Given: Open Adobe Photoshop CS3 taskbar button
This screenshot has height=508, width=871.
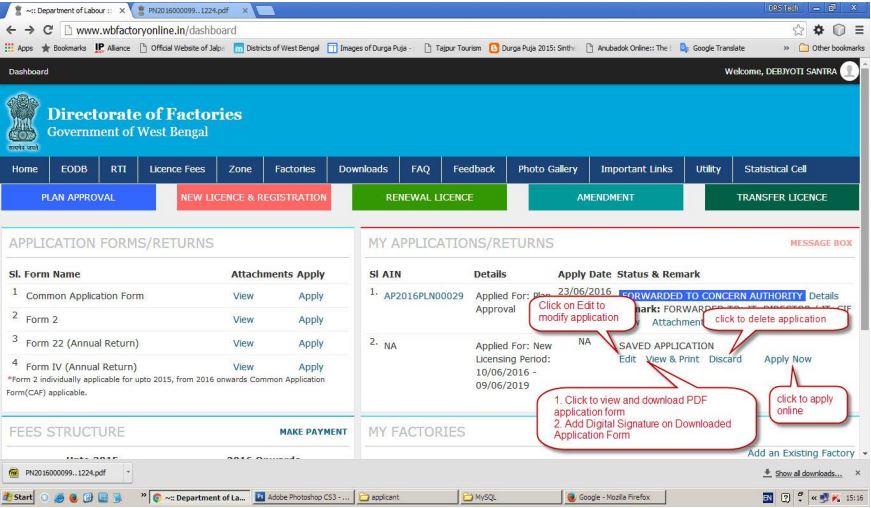Looking at the screenshot, I should (x=303, y=497).
